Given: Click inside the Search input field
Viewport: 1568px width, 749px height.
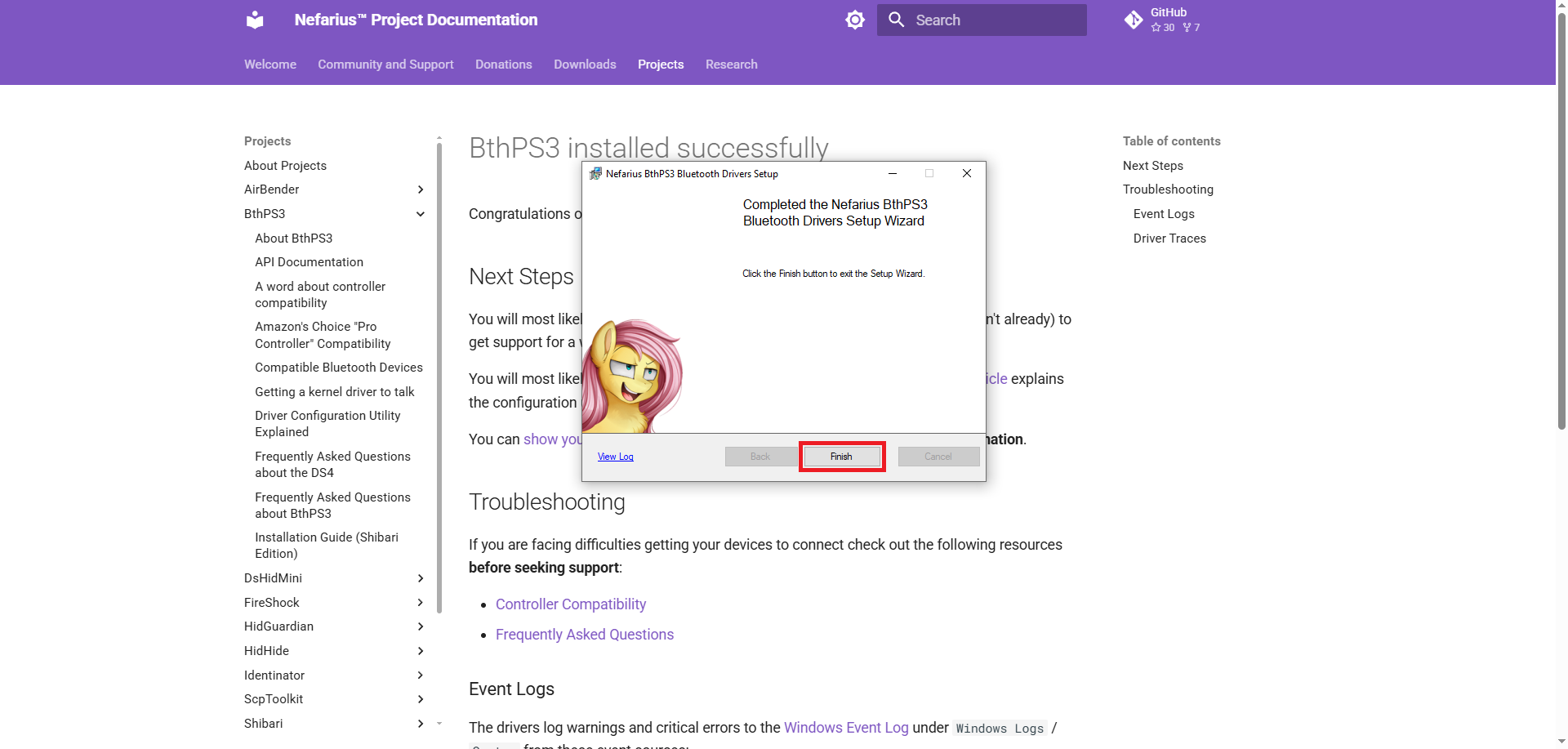Looking at the screenshot, I should point(996,20).
